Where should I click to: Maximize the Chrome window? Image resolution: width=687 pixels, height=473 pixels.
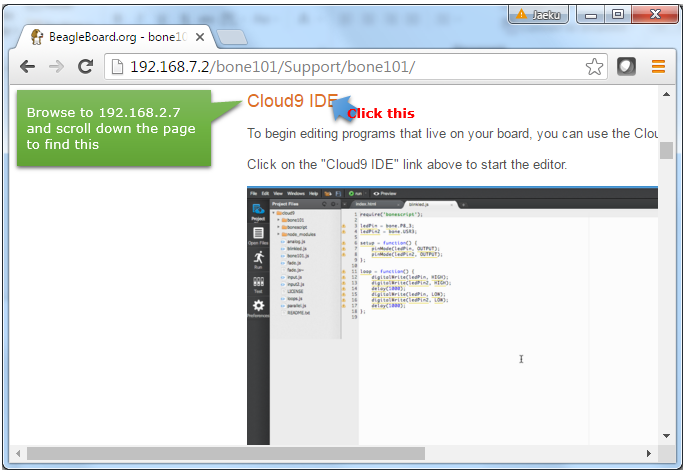tap(618, 14)
